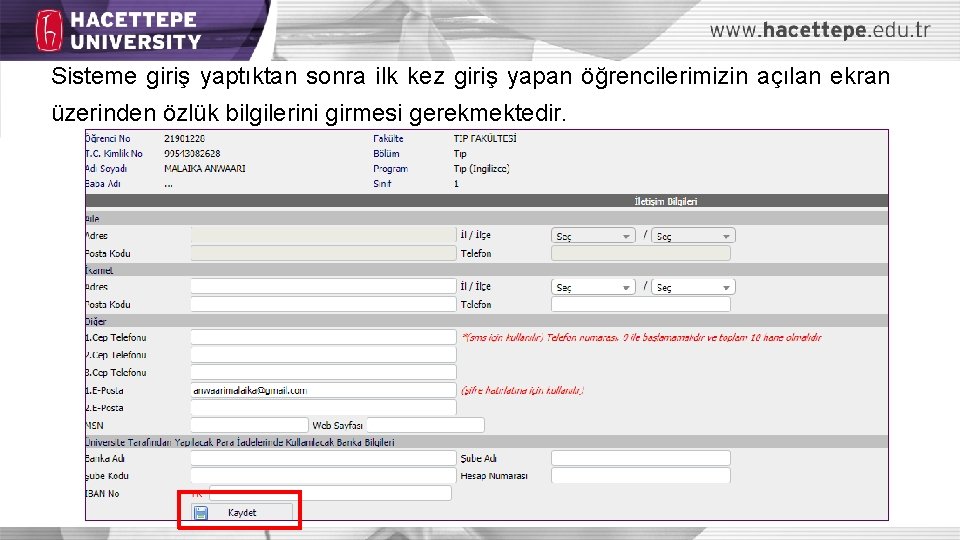
Task: Click the İkamet Posta Kodu field
Action: pos(323,304)
